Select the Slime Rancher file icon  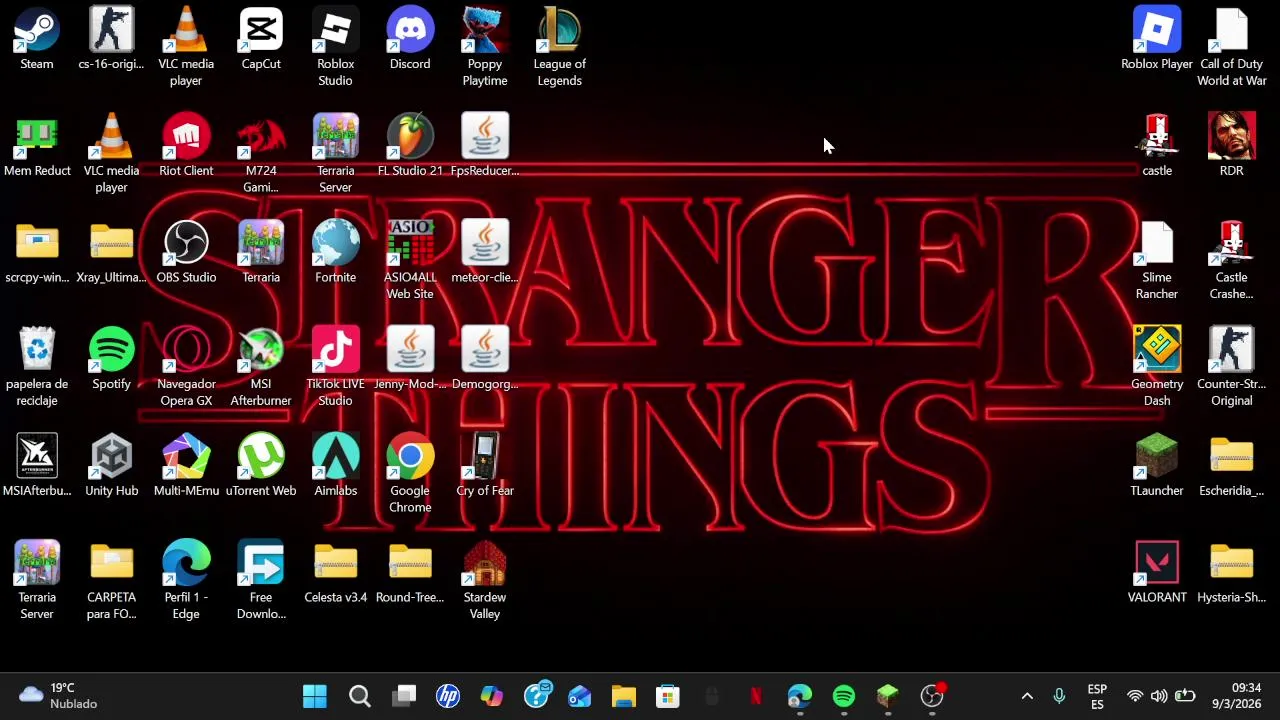[x=1157, y=260]
